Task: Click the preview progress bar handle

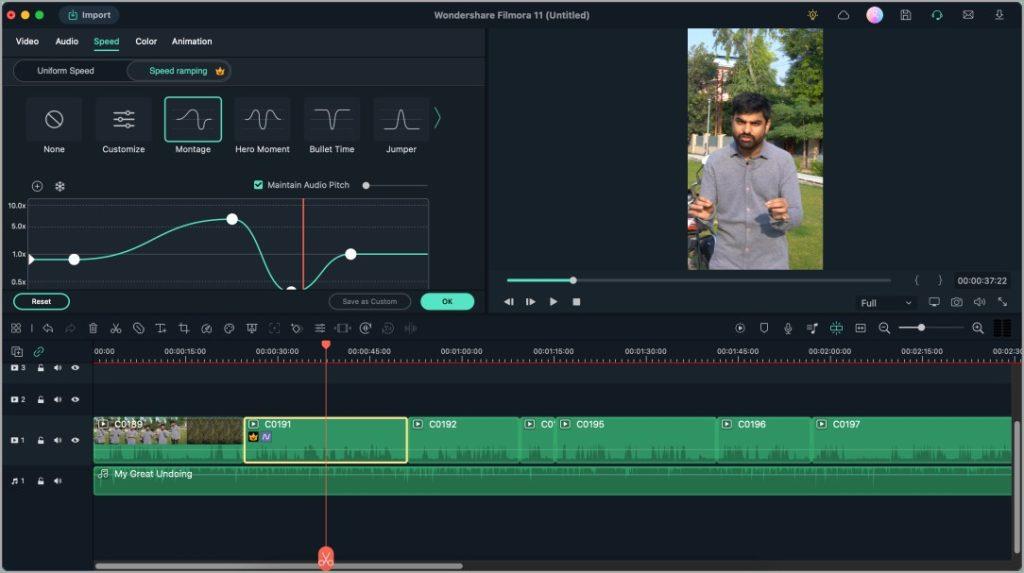Action: [573, 280]
